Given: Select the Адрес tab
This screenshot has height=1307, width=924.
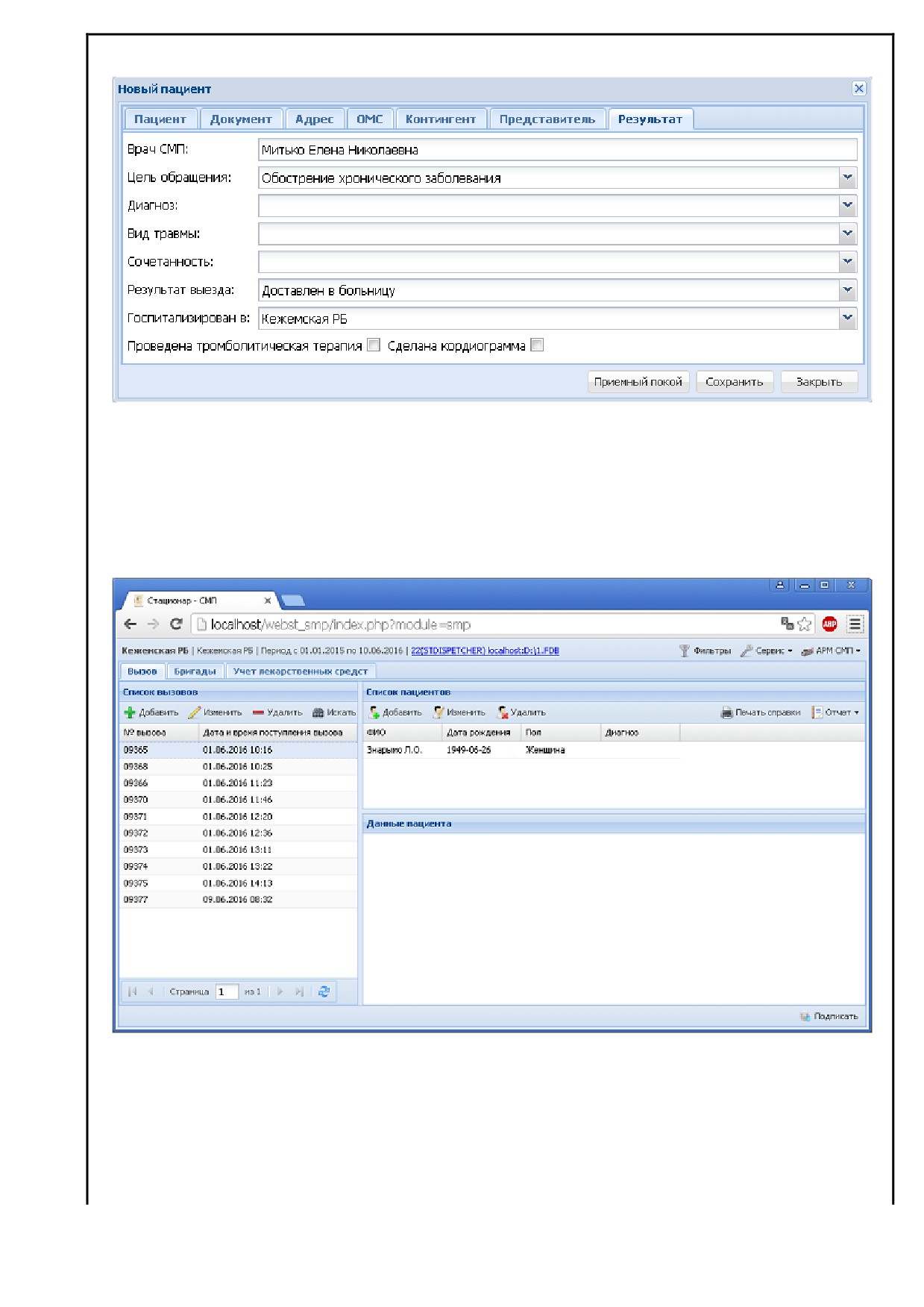Looking at the screenshot, I should click(x=315, y=119).
